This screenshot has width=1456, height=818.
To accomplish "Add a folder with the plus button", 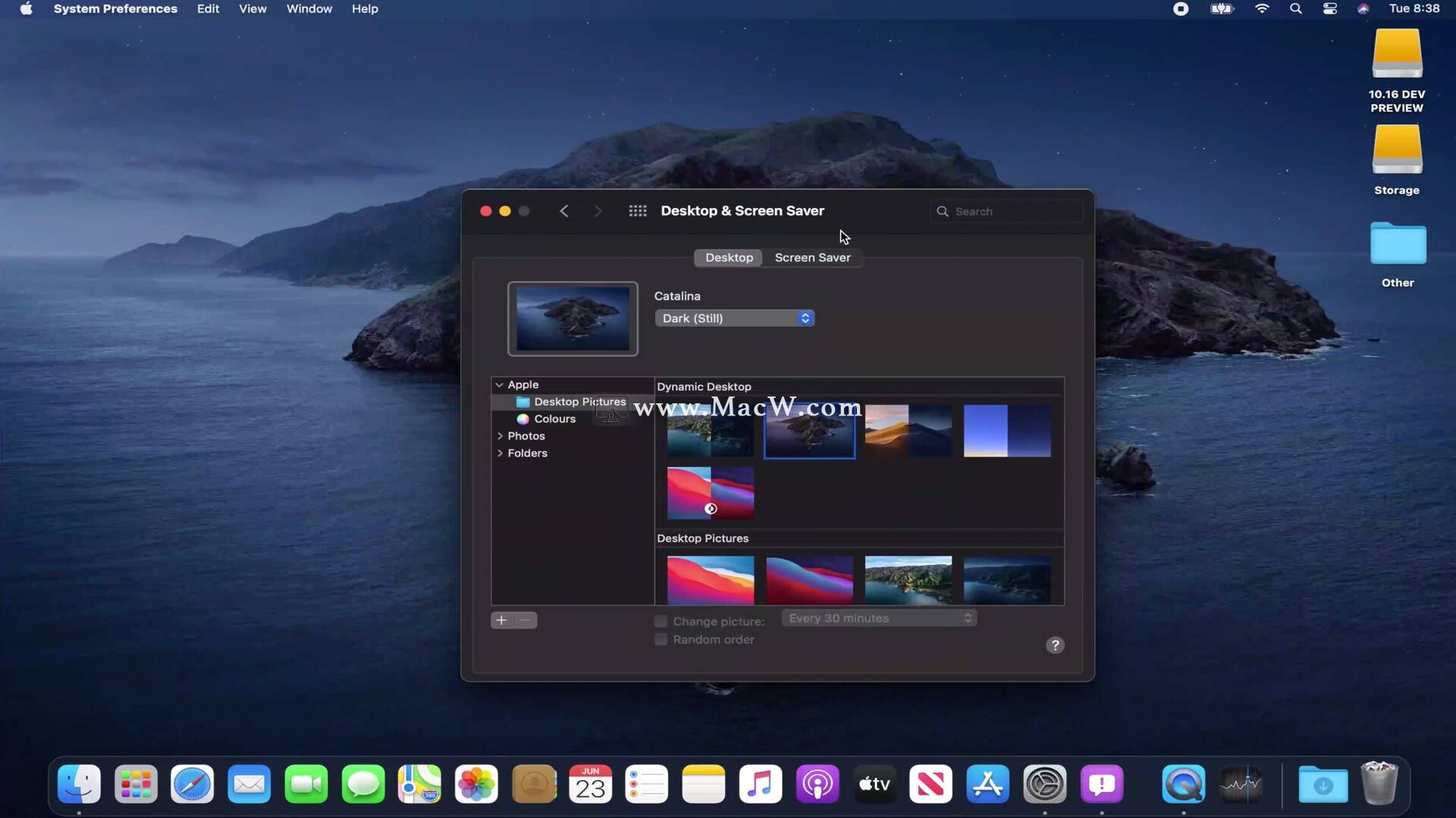I will point(501,620).
